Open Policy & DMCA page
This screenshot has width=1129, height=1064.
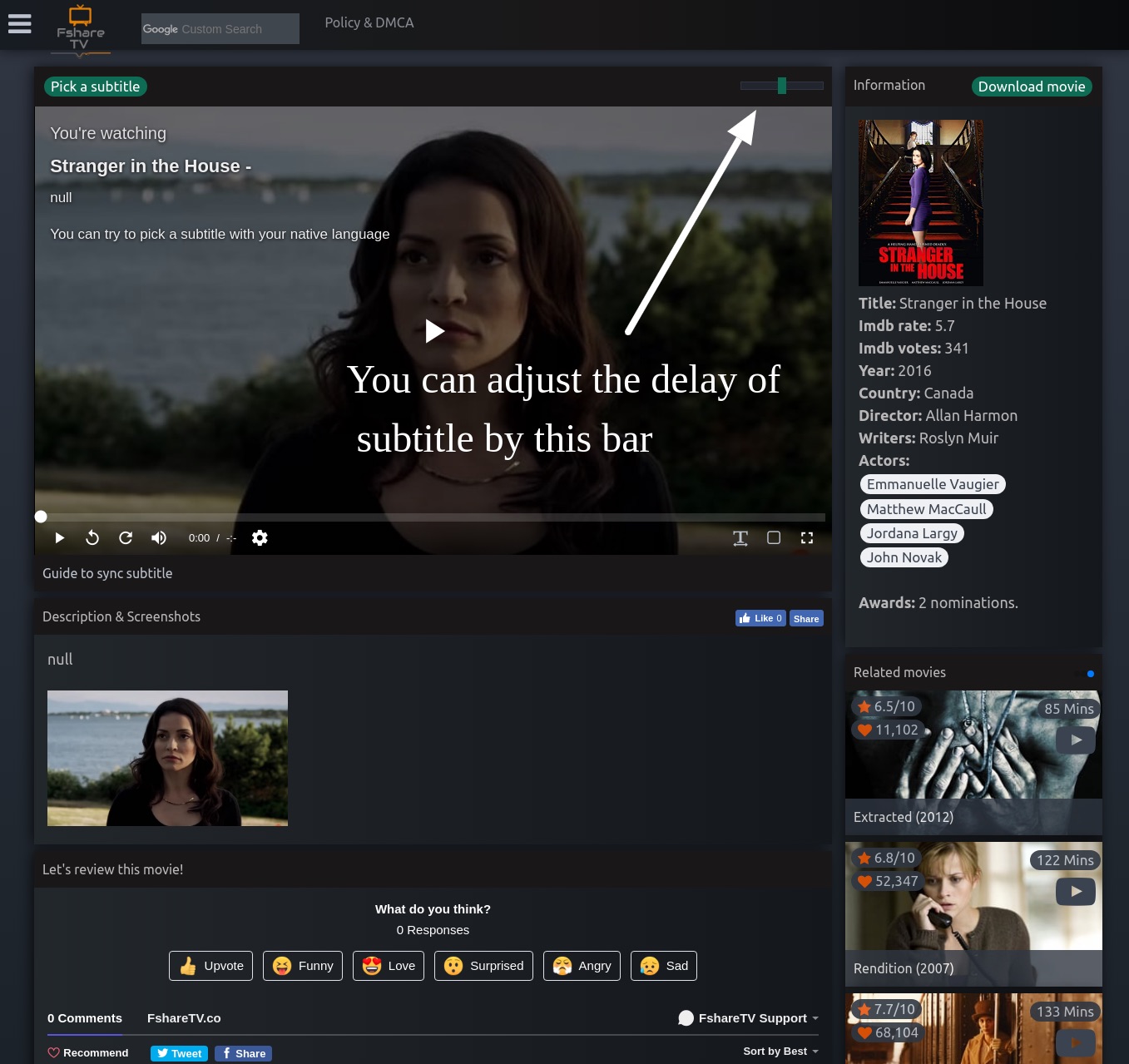click(x=369, y=22)
